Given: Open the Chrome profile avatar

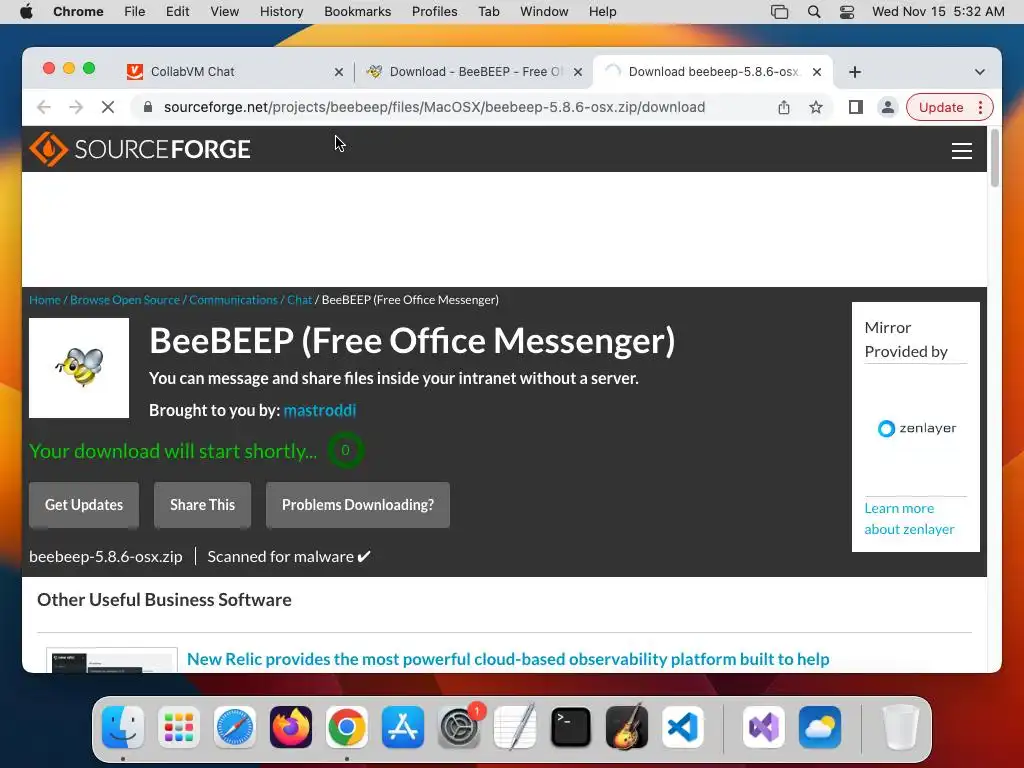Looking at the screenshot, I should click(x=888, y=107).
